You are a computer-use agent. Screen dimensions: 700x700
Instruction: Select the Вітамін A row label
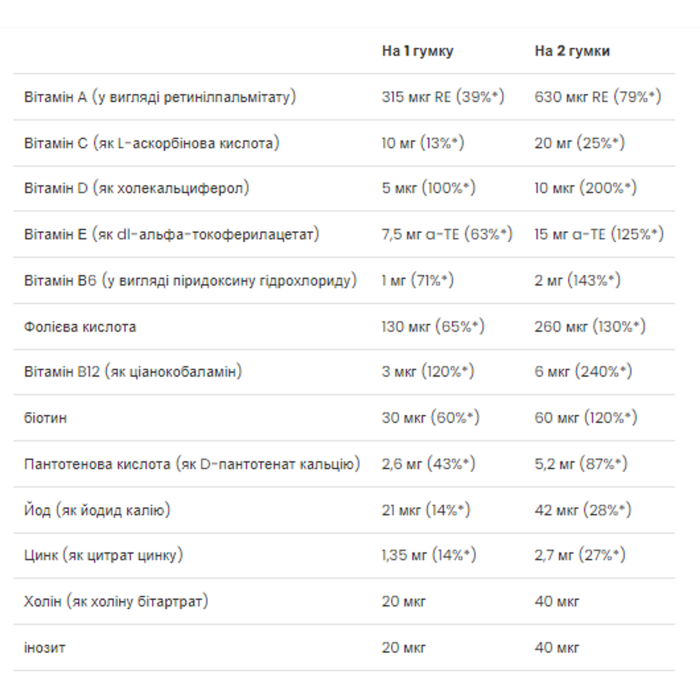pyautogui.click(x=160, y=97)
